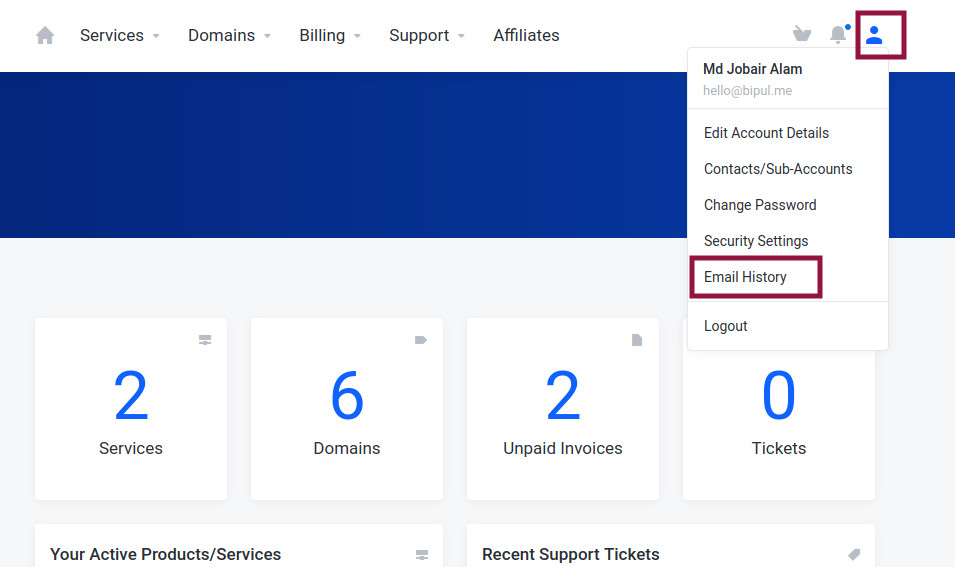
Task: Choose Change Password in account menu
Action: click(x=760, y=205)
